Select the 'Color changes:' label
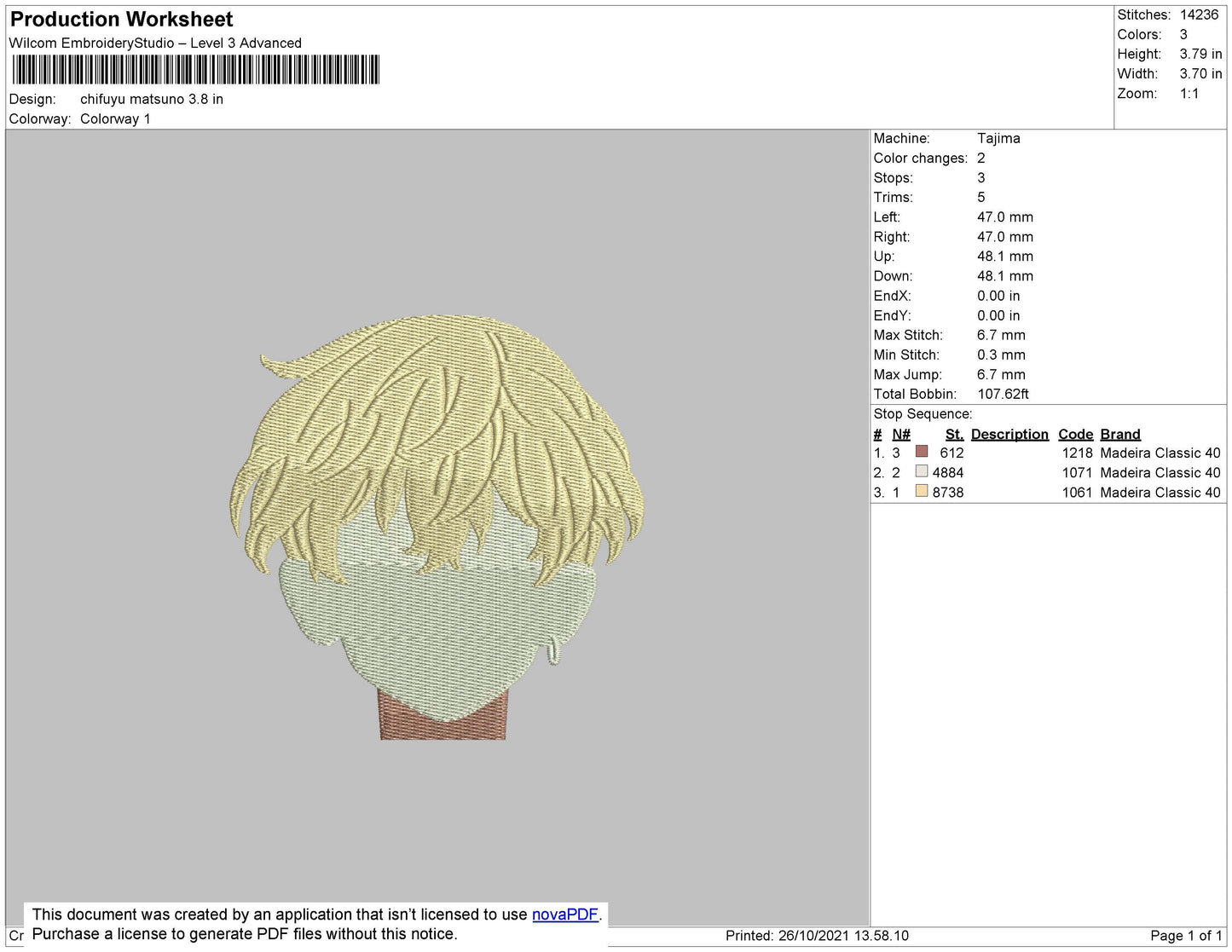Screen dimensions: 1232x952 pos(920,159)
